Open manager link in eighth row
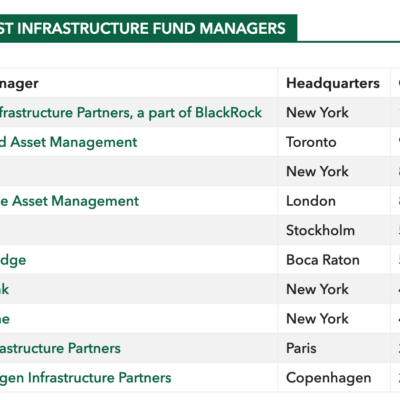This screenshot has height=400, width=400. [5, 319]
